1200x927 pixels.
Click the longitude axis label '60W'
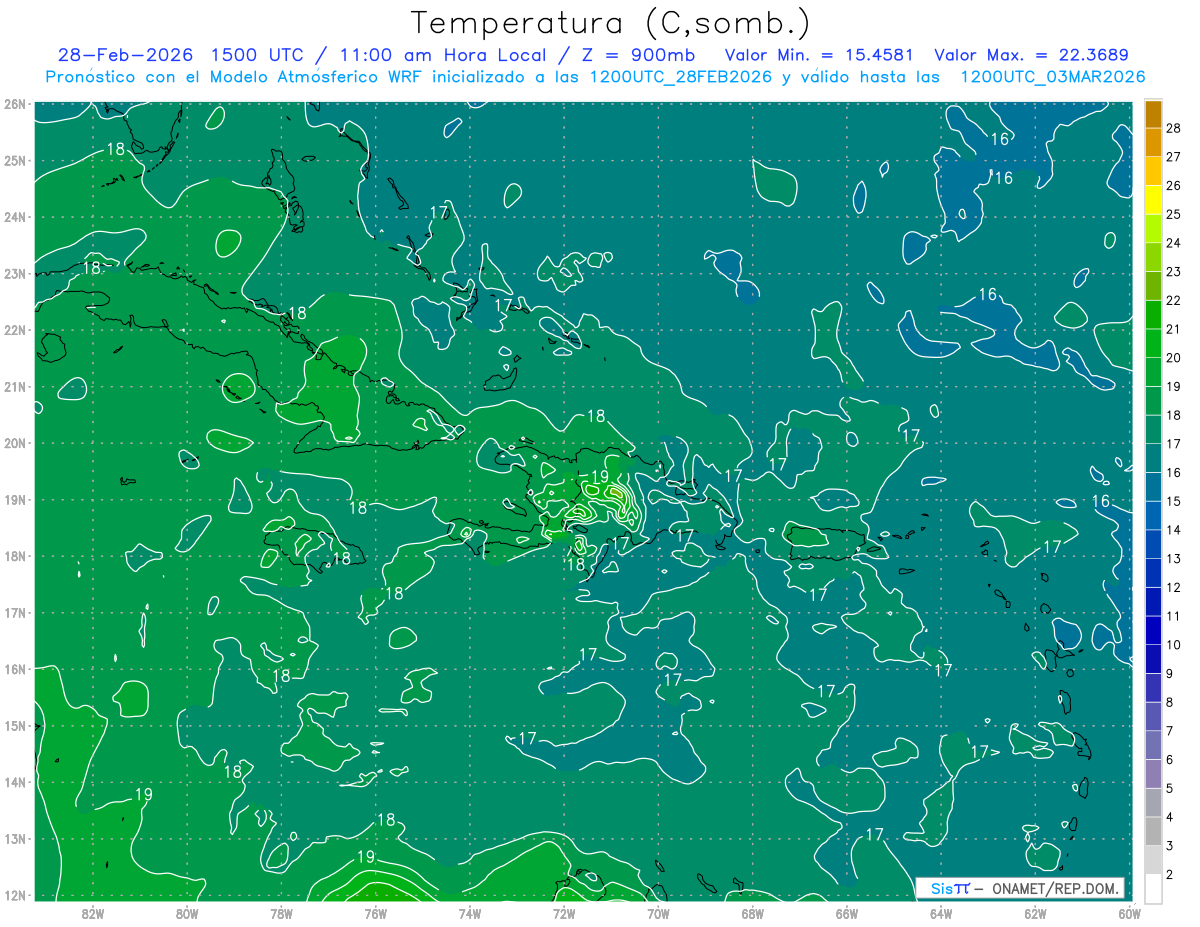(1130, 912)
